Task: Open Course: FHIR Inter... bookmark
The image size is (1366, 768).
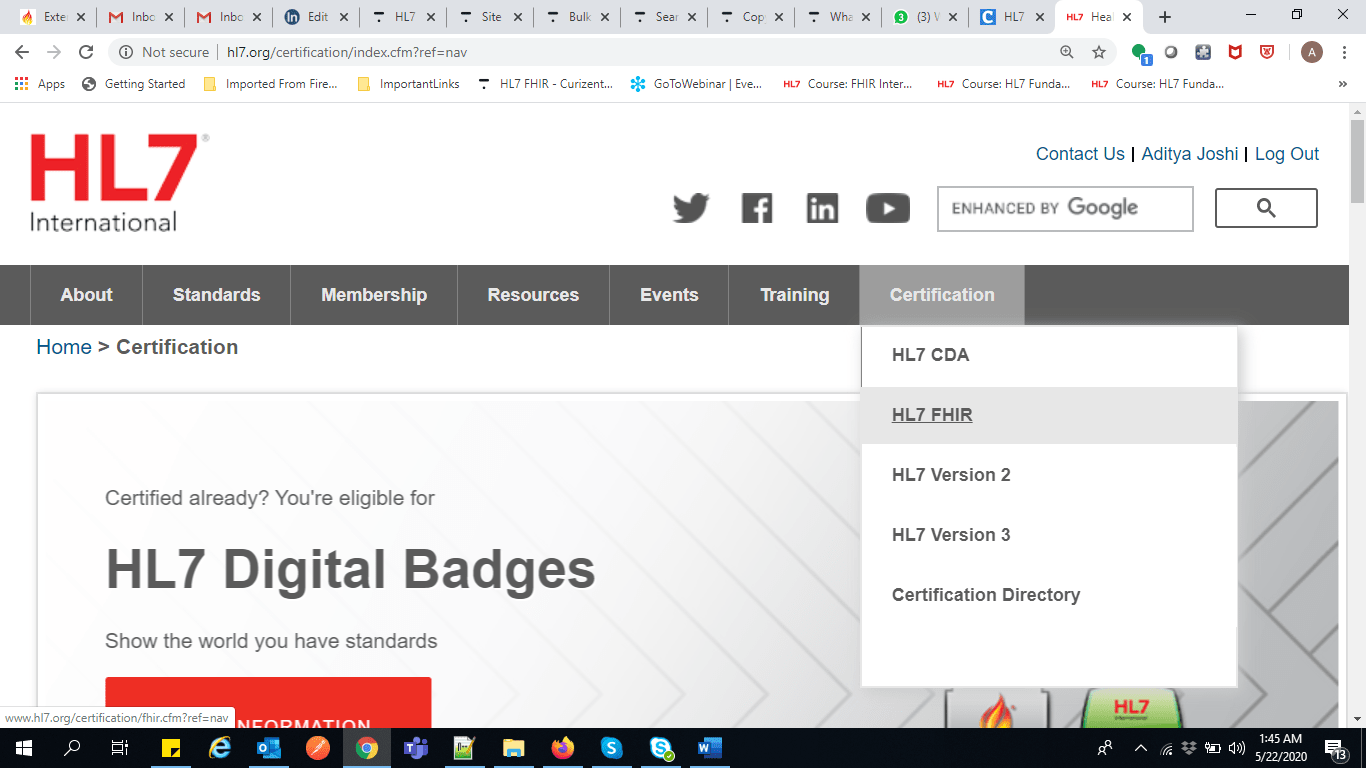Action: [848, 84]
